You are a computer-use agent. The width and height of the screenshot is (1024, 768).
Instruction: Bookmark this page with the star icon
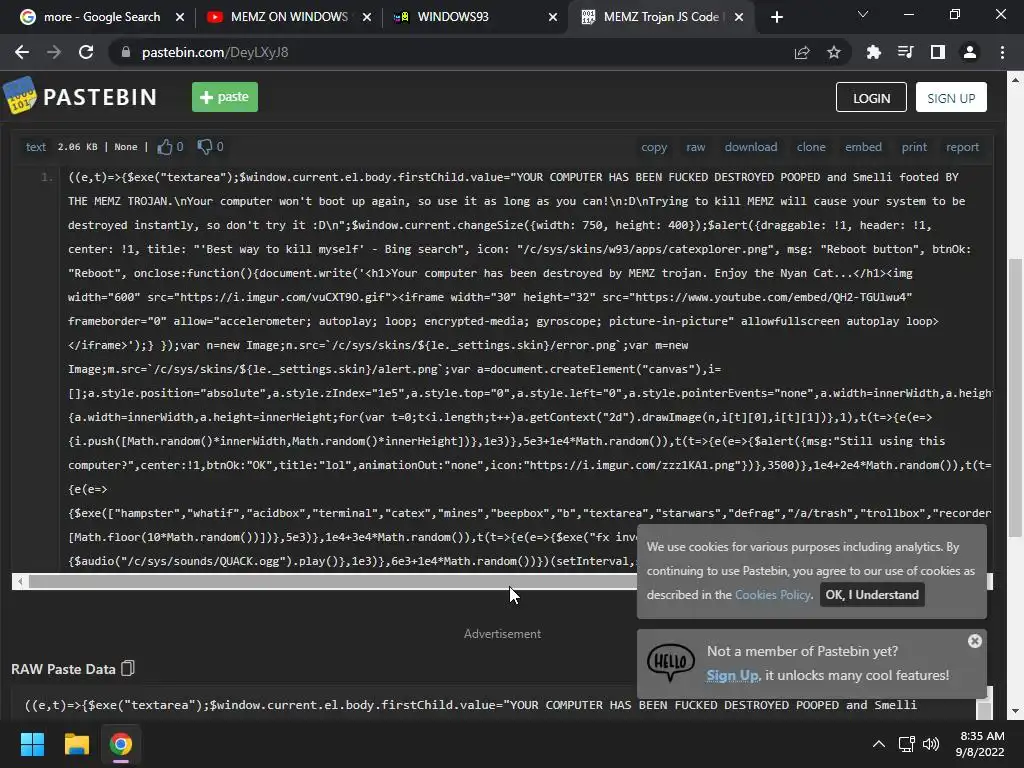834,52
